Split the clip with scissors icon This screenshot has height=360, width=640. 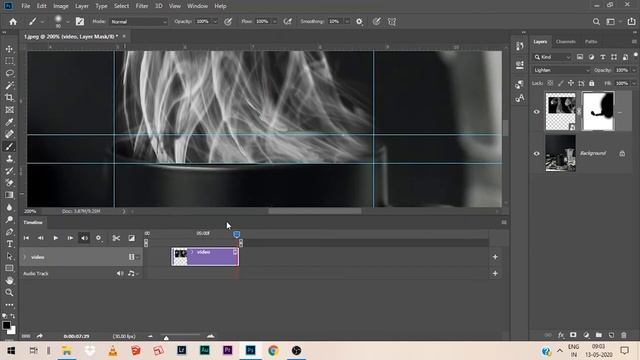[116, 238]
